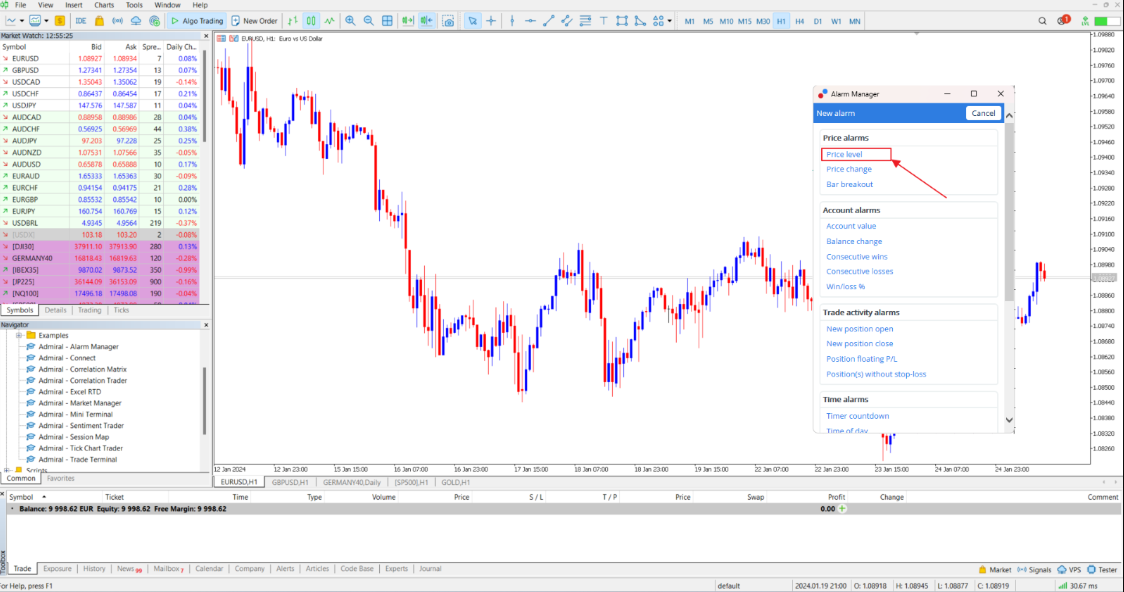This screenshot has width=1124, height=592.
Task: Open depth of market dollar icon
Action: (60, 21)
